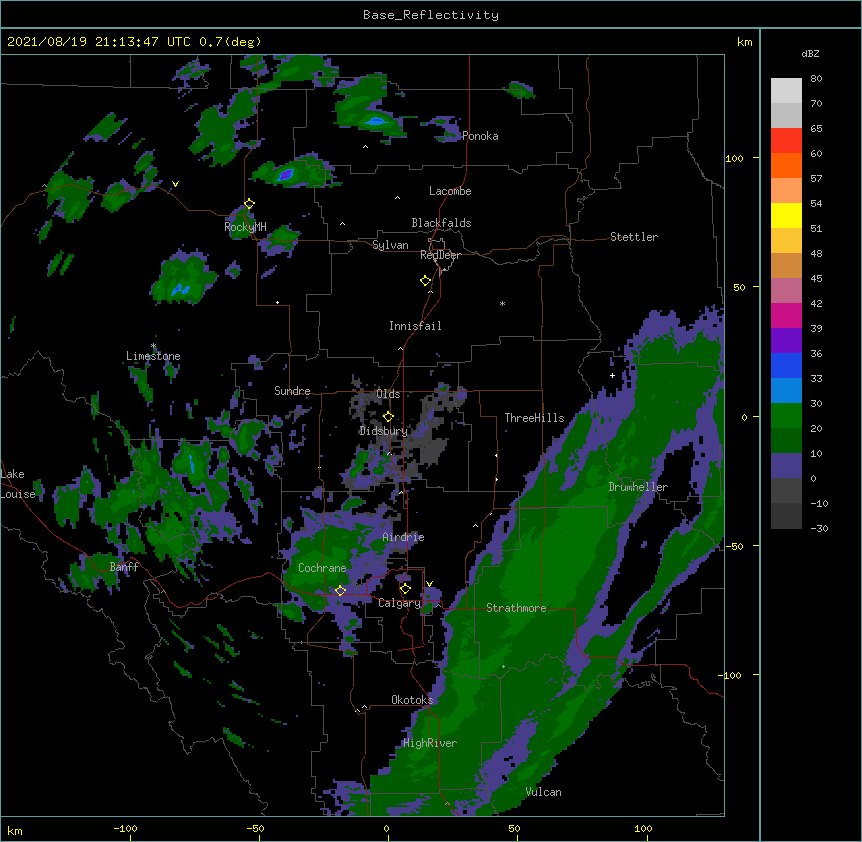Click the blue 36 dBZ color swatch
This screenshot has height=842, width=862.
click(x=786, y=365)
